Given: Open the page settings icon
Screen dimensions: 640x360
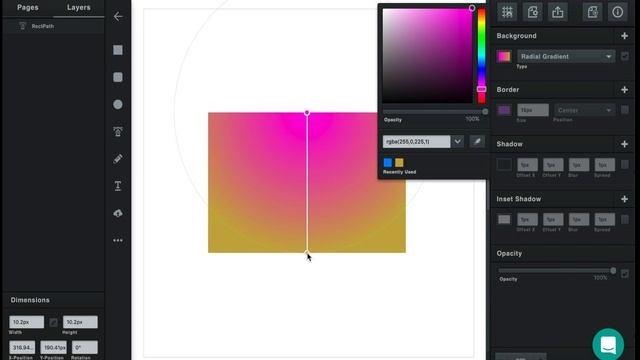Looking at the screenshot, I should [x=532, y=12].
